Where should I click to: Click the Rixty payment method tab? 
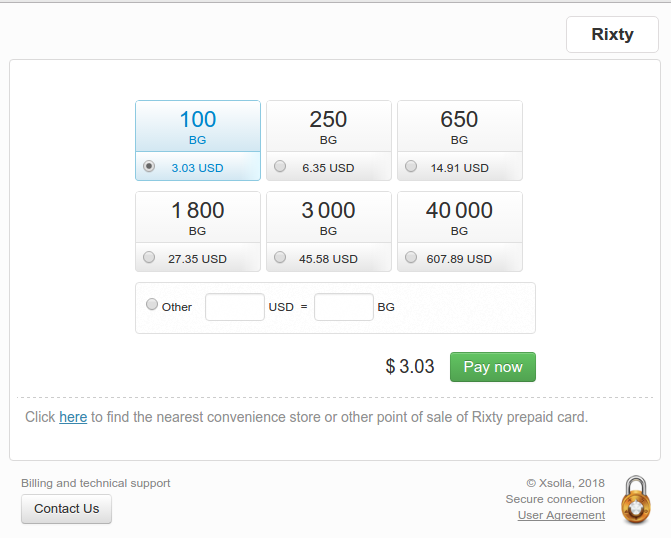(612, 35)
